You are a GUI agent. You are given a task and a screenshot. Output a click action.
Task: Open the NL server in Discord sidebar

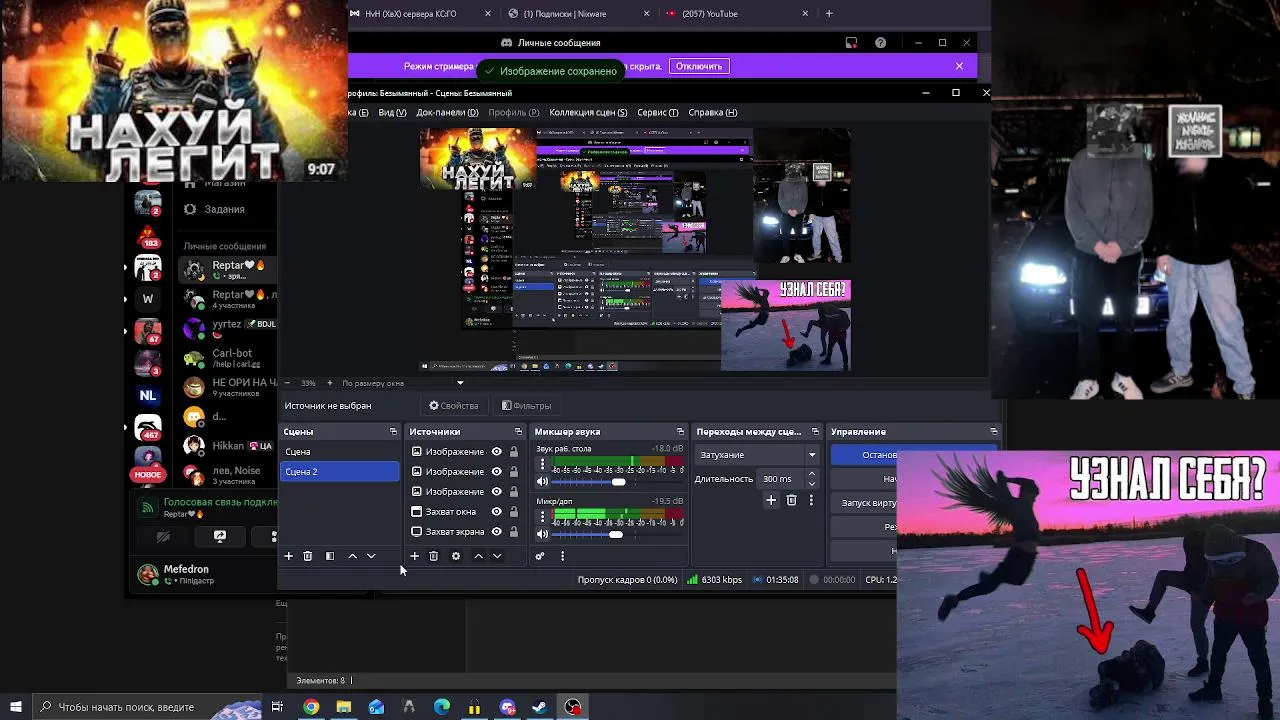click(148, 396)
